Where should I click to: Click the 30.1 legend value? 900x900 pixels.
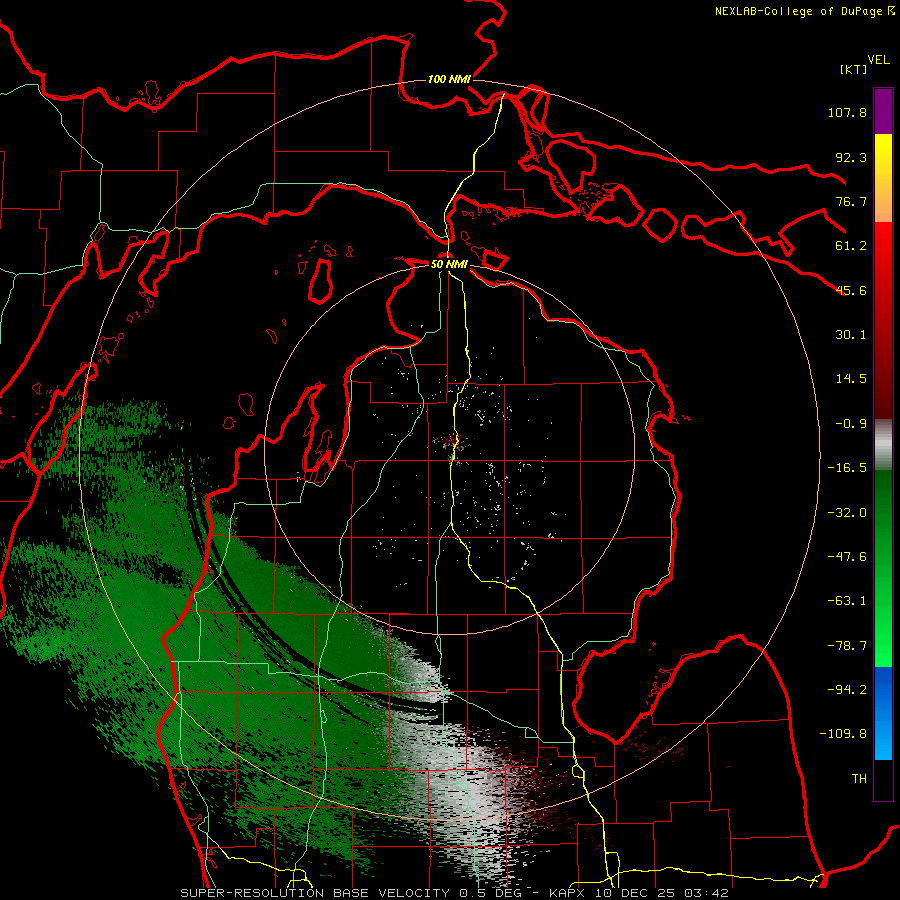tap(851, 335)
